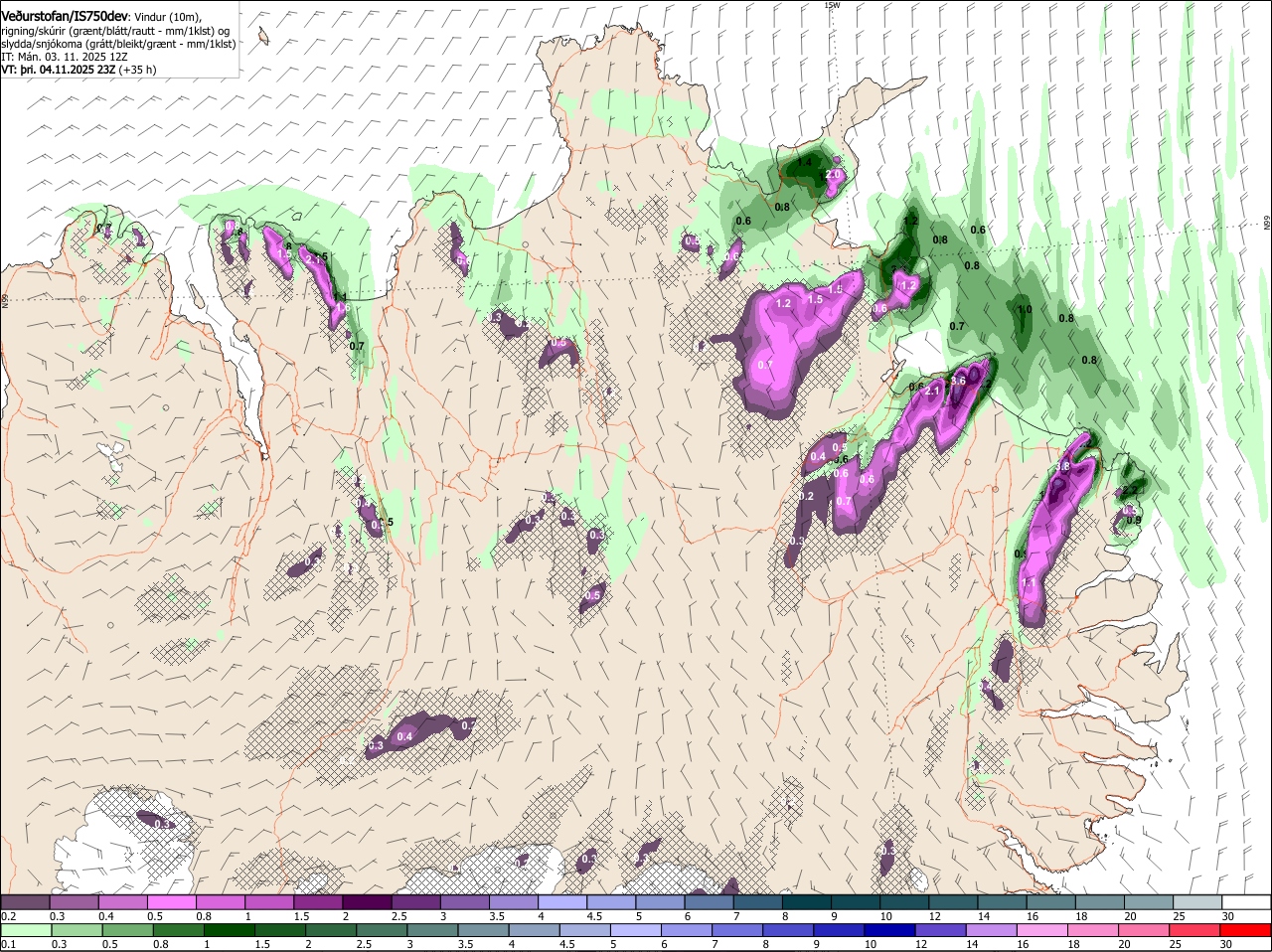Select the lavender 4 swatch on the snow scale
The width and height of the screenshot is (1272, 952).
[560, 901]
